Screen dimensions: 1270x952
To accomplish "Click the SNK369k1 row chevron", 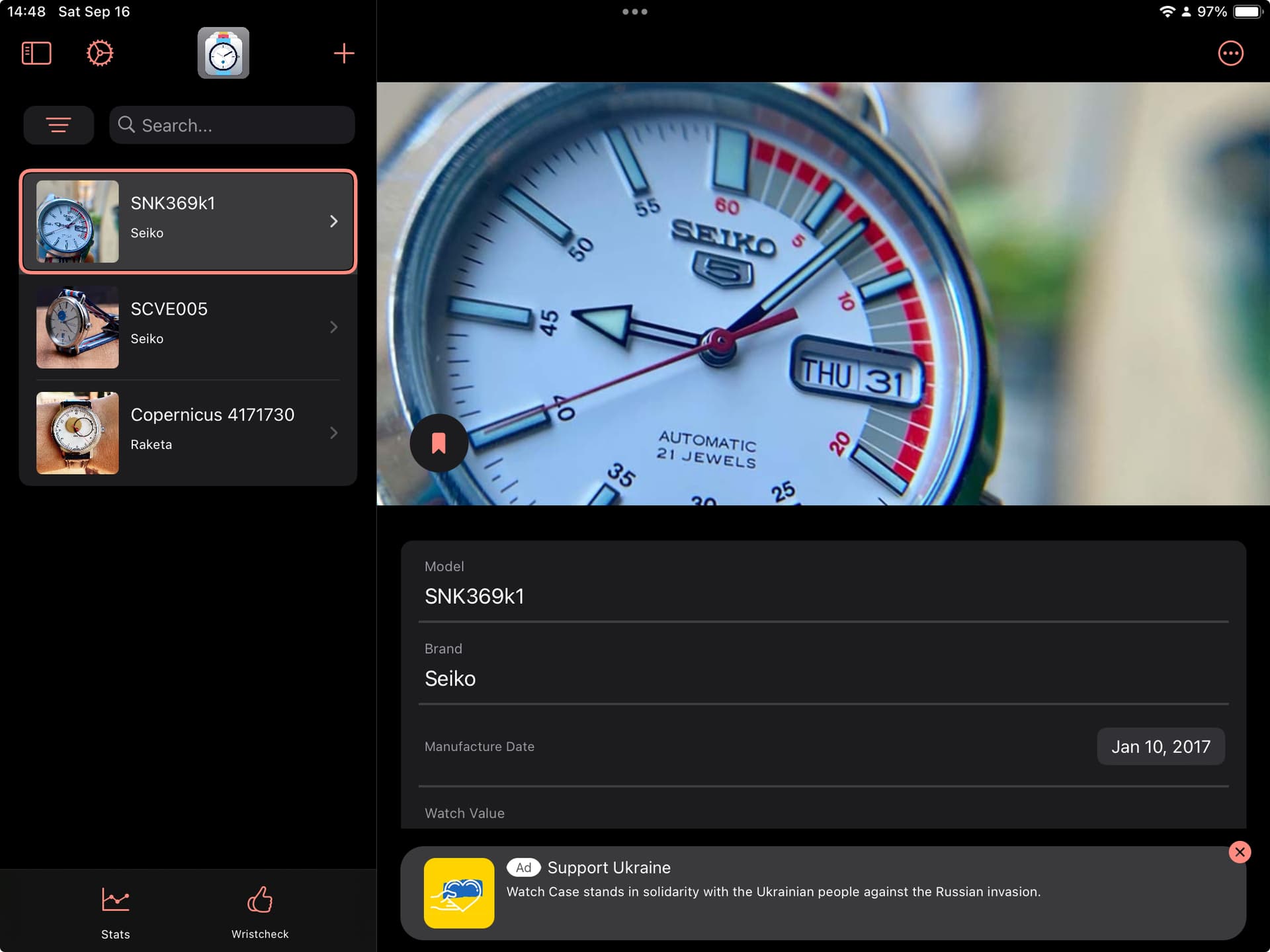I will 333,221.
